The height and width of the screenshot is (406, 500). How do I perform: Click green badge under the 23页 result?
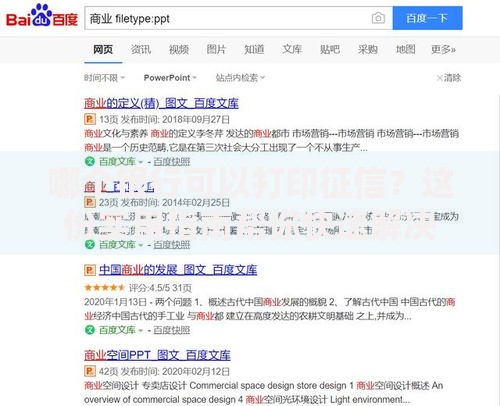[x=90, y=245]
